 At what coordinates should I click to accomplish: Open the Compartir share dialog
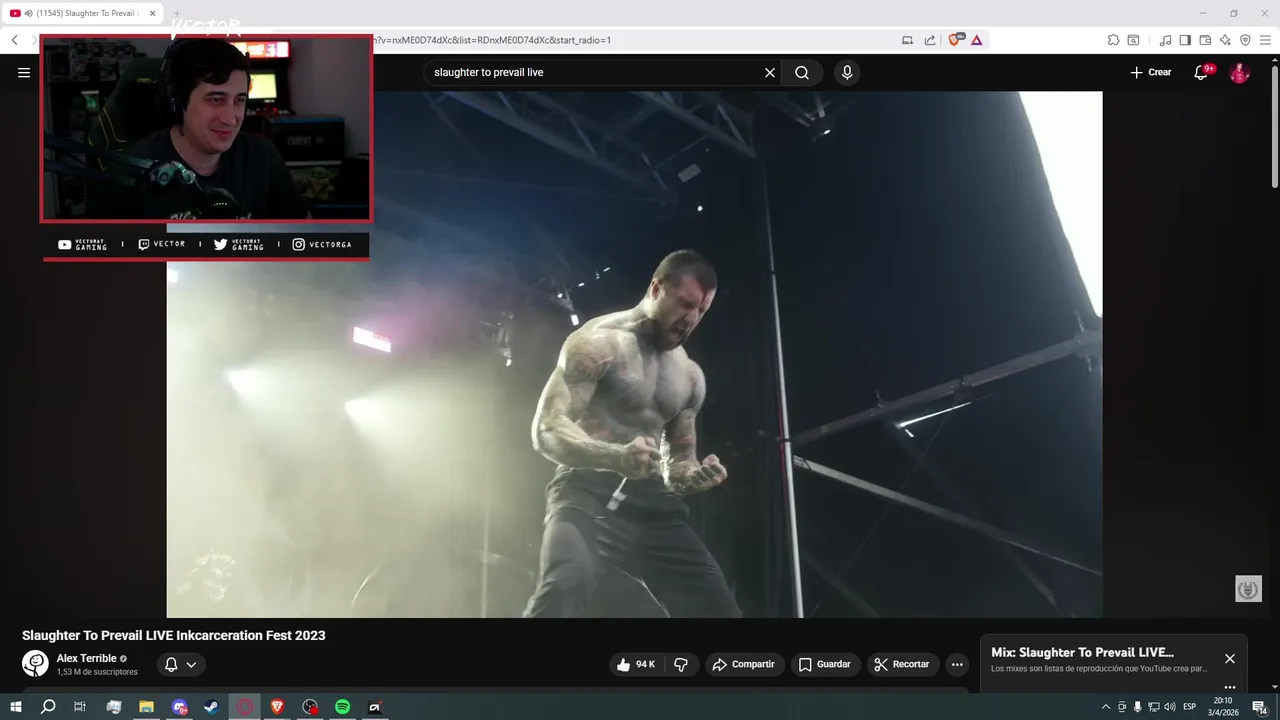pos(744,664)
